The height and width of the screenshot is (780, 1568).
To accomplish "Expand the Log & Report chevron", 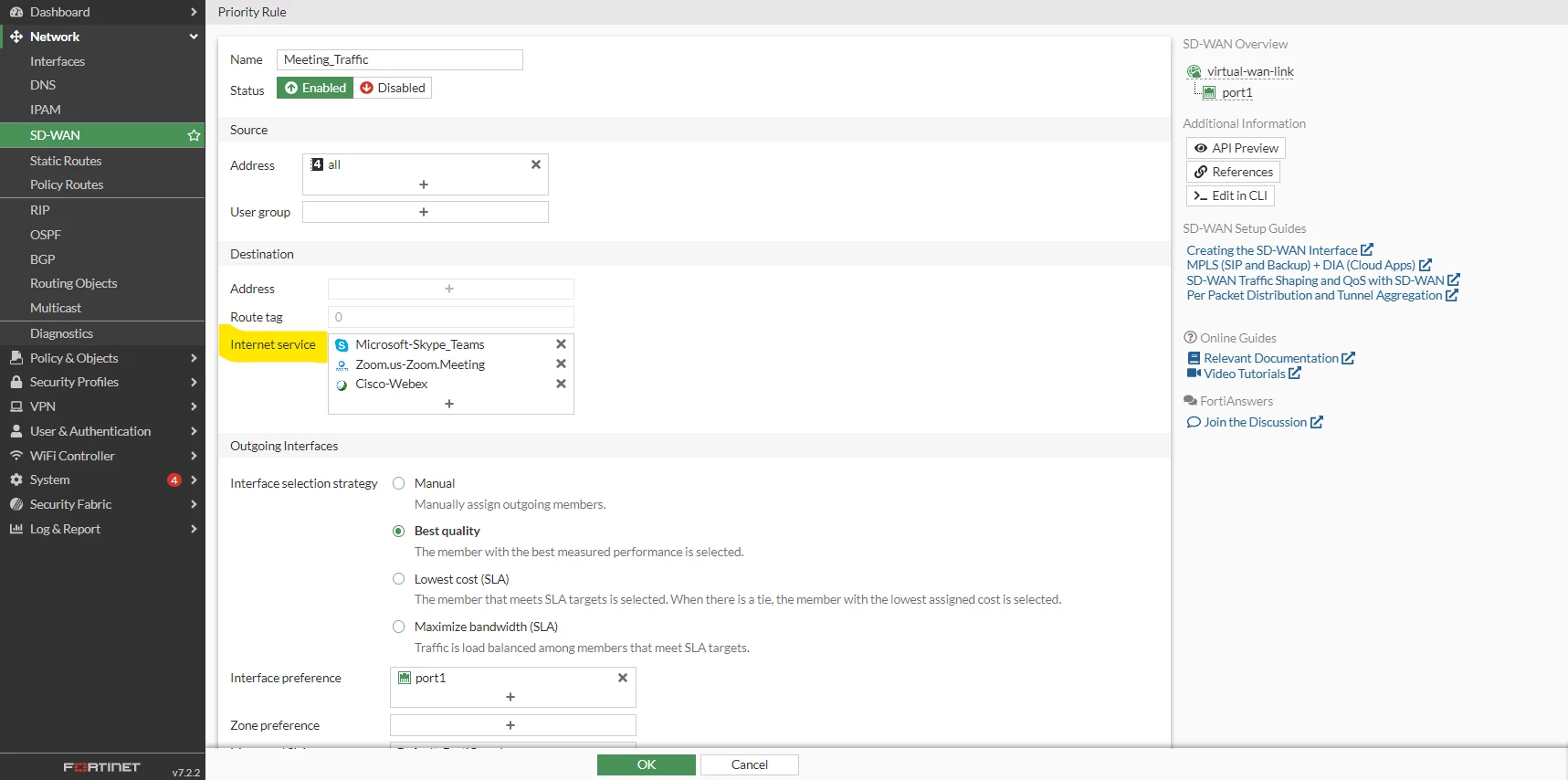I will [x=194, y=529].
